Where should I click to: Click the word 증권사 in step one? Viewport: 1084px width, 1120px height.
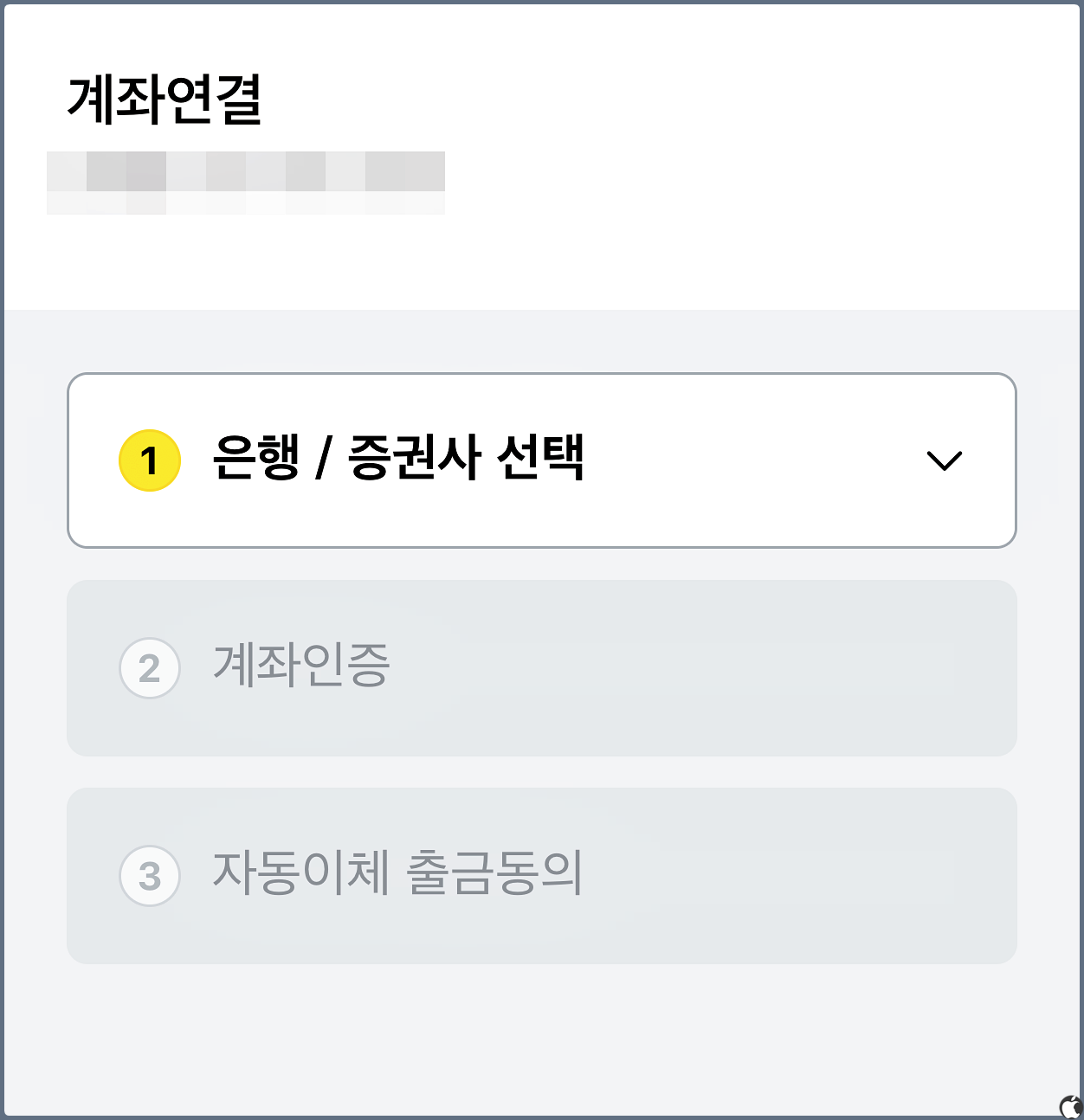(414, 456)
